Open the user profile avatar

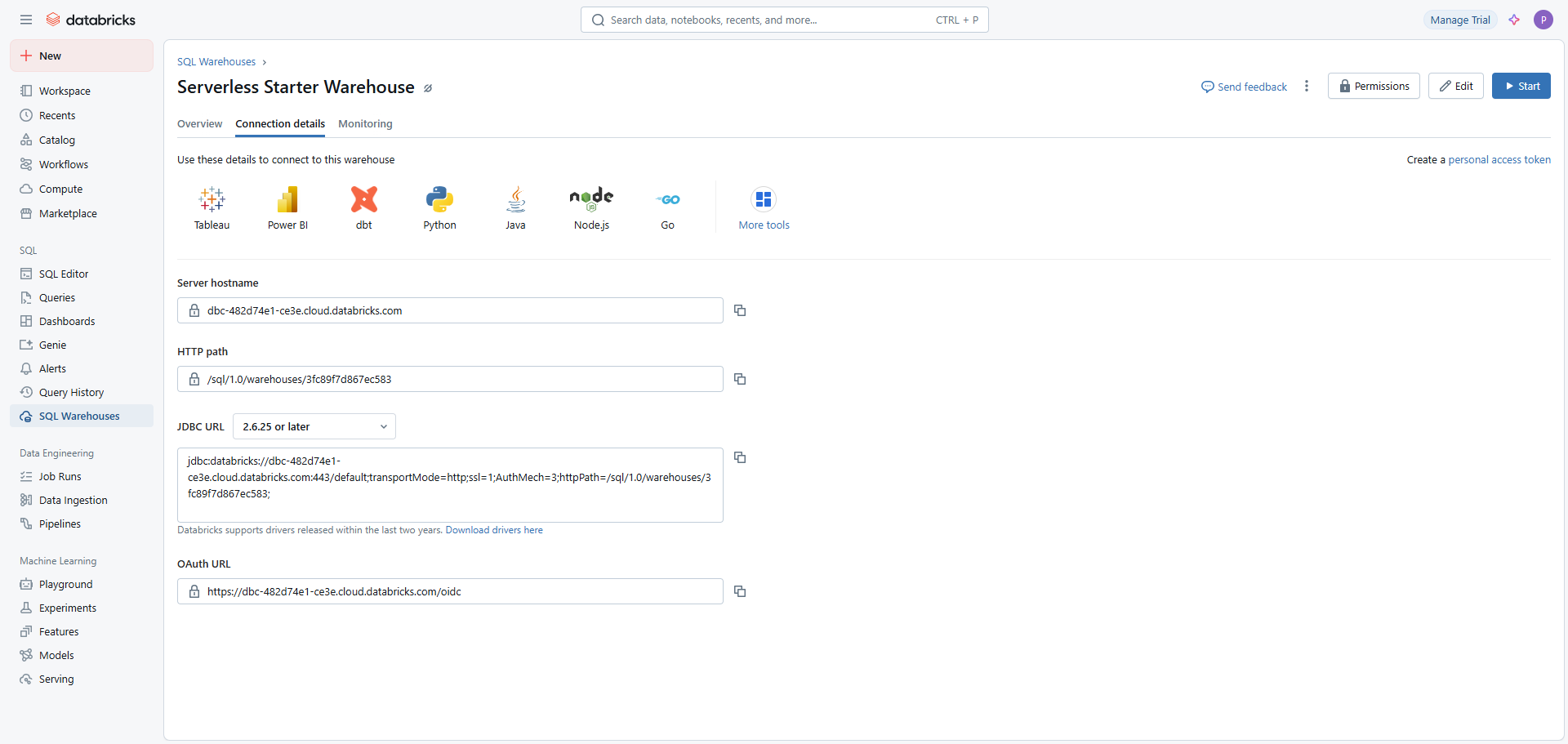[x=1543, y=20]
